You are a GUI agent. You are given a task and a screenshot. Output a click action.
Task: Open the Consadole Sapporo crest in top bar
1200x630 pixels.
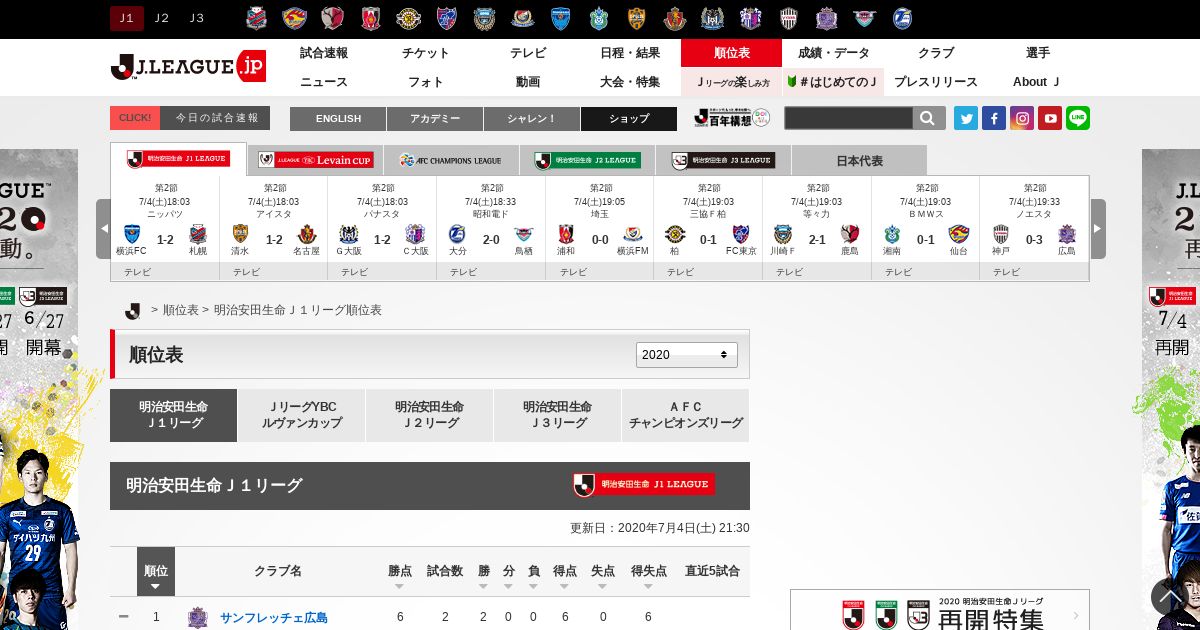coord(257,18)
